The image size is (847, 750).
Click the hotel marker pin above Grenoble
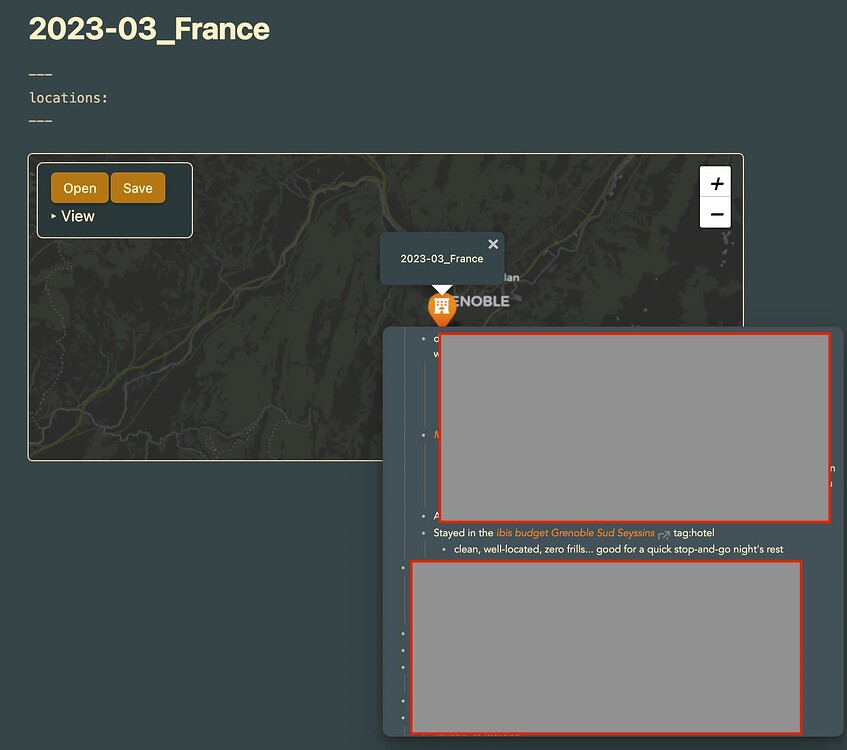442,308
